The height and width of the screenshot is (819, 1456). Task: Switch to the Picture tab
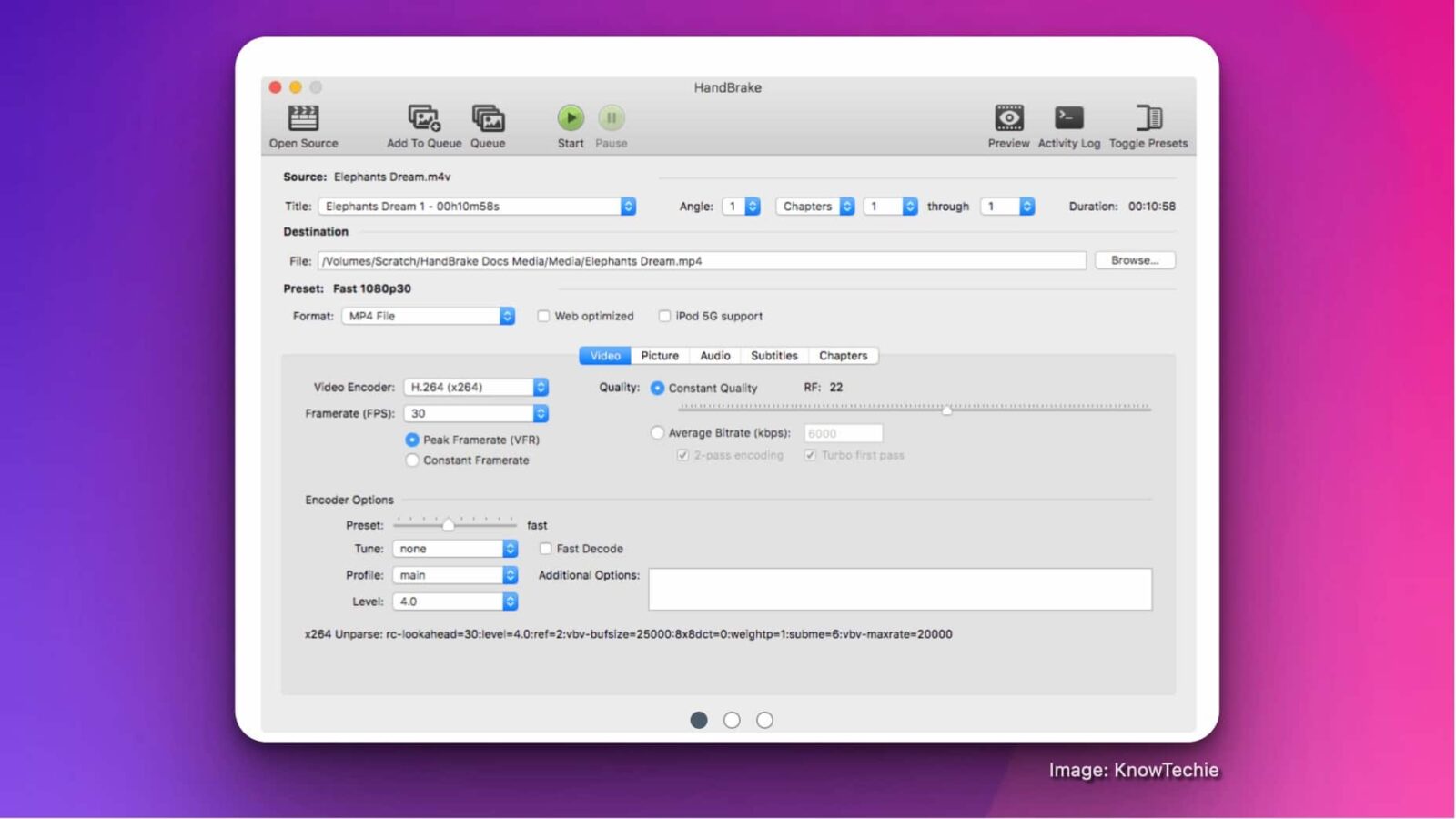click(660, 356)
